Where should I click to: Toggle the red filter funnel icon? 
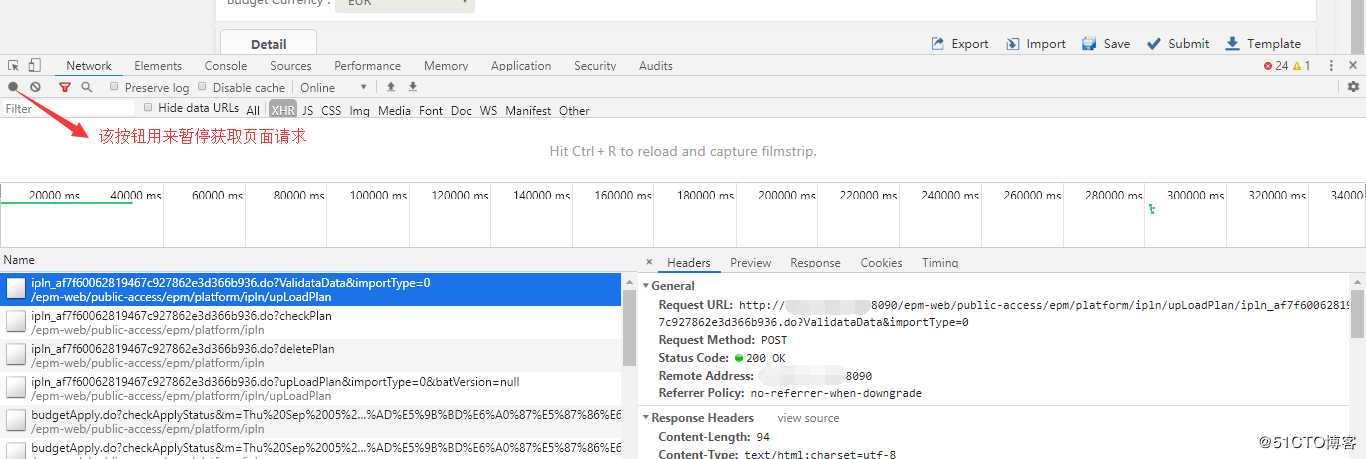pyautogui.click(x=65, y=87)
